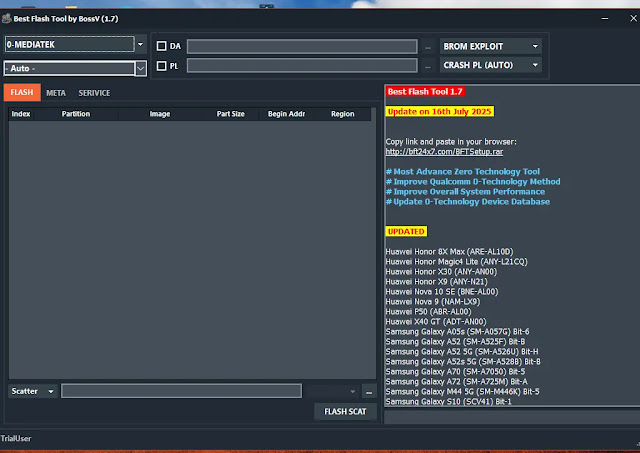Click the DA file path field

[x=302, y=47]
